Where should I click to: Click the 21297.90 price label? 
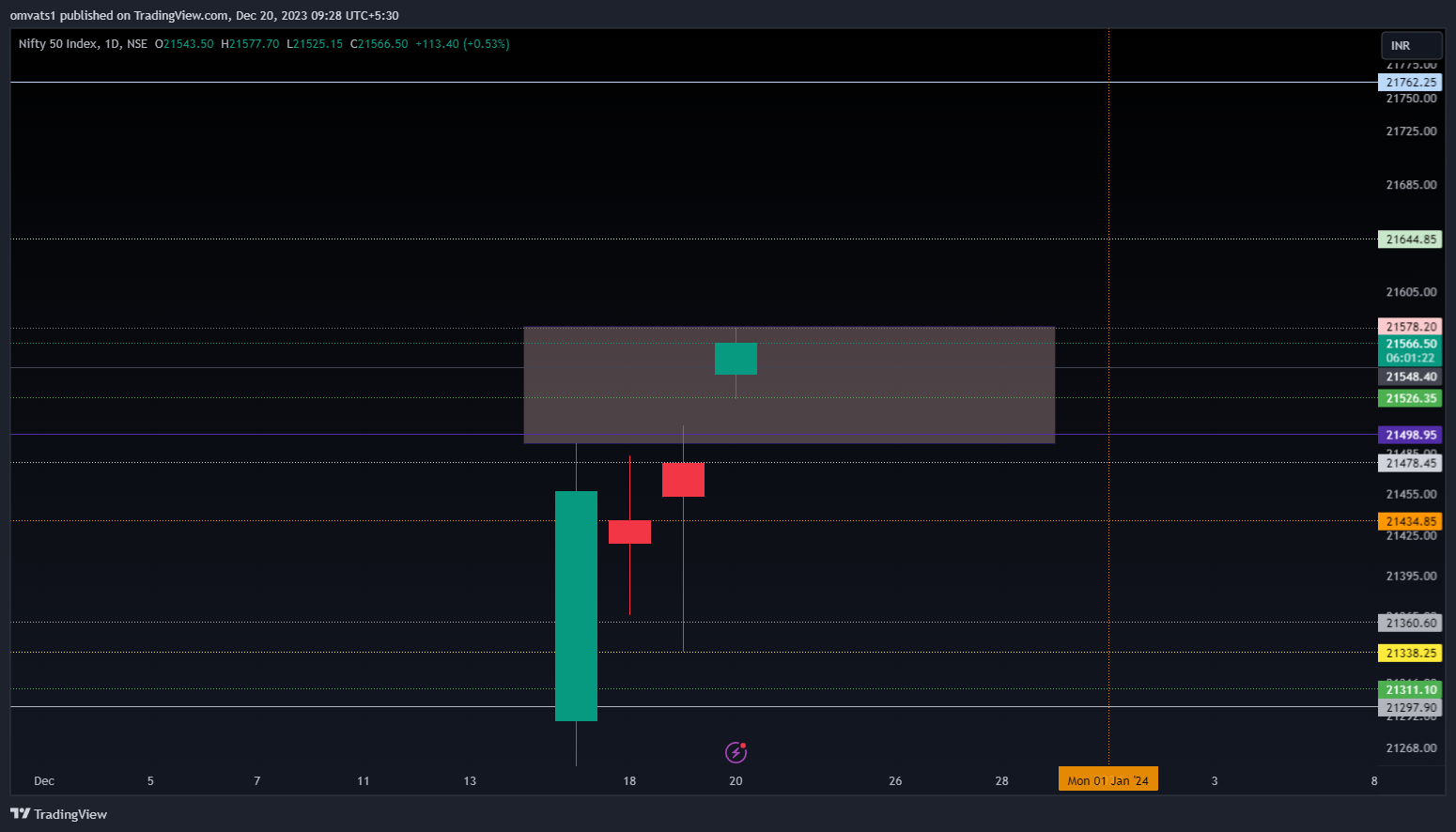pyautogui.click(x=1410, y=708)
